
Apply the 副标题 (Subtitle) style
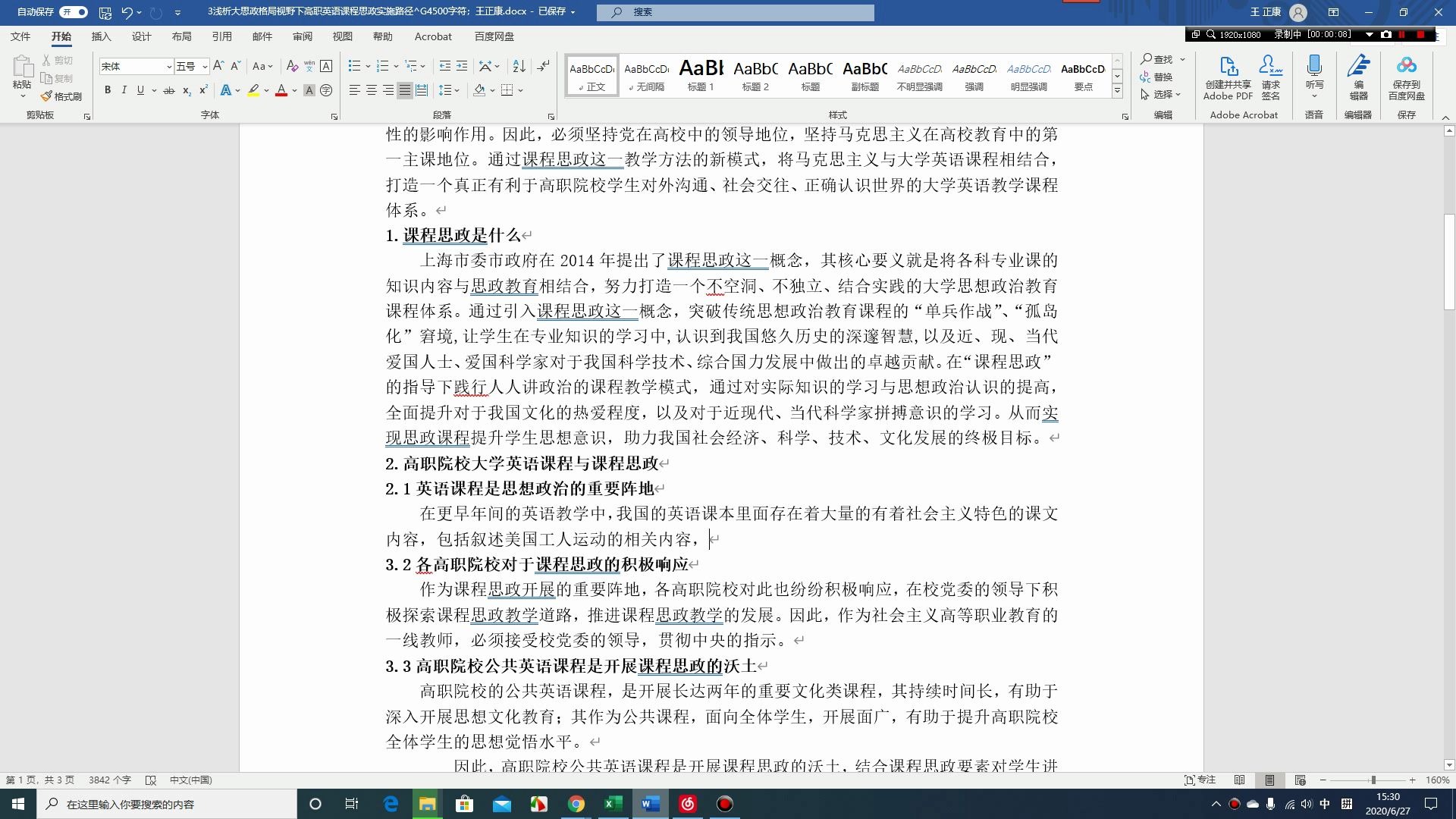[864, 75]
